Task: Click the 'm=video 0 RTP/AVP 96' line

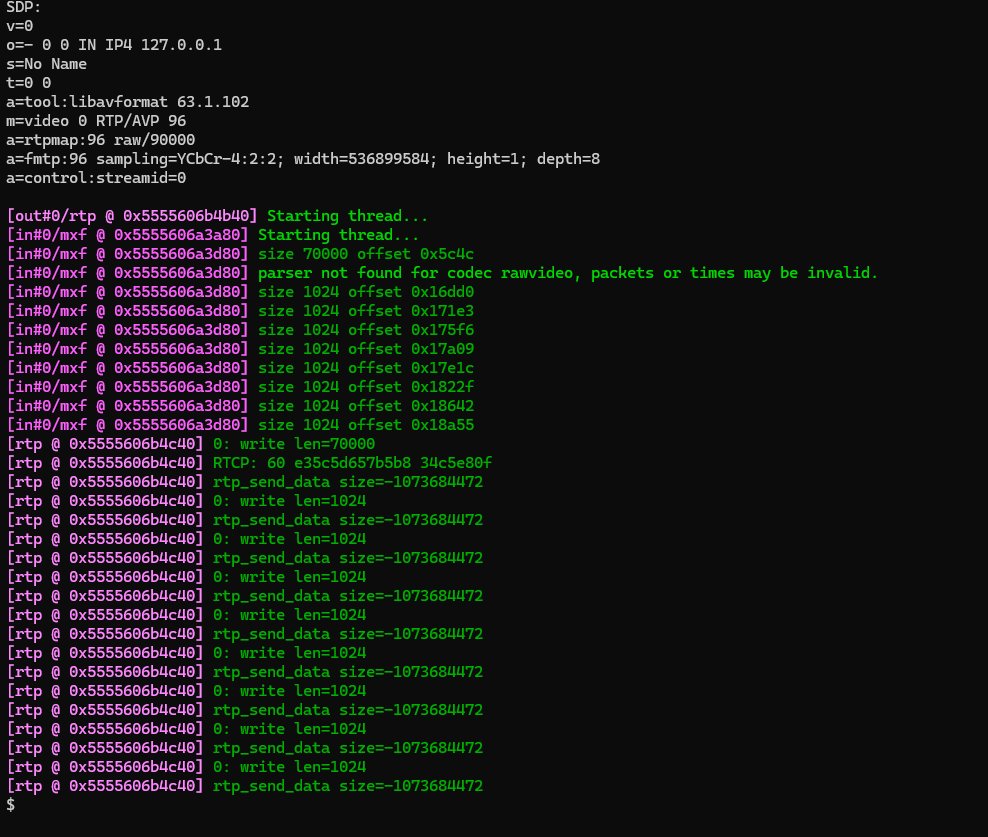Action: point(96,120)
